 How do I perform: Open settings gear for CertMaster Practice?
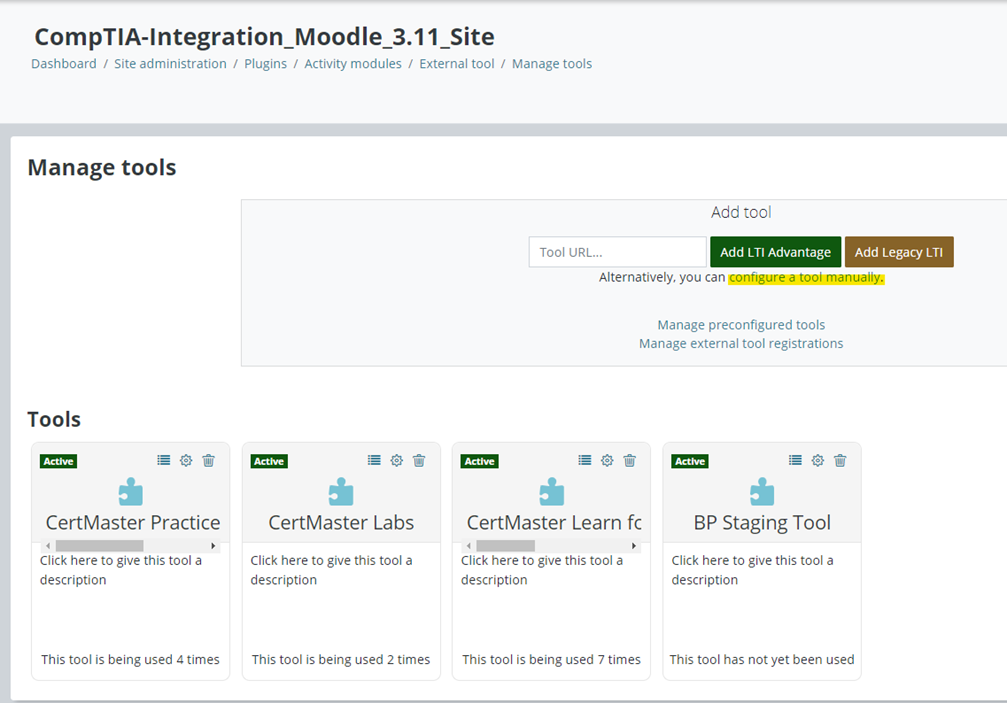[186, 460]
